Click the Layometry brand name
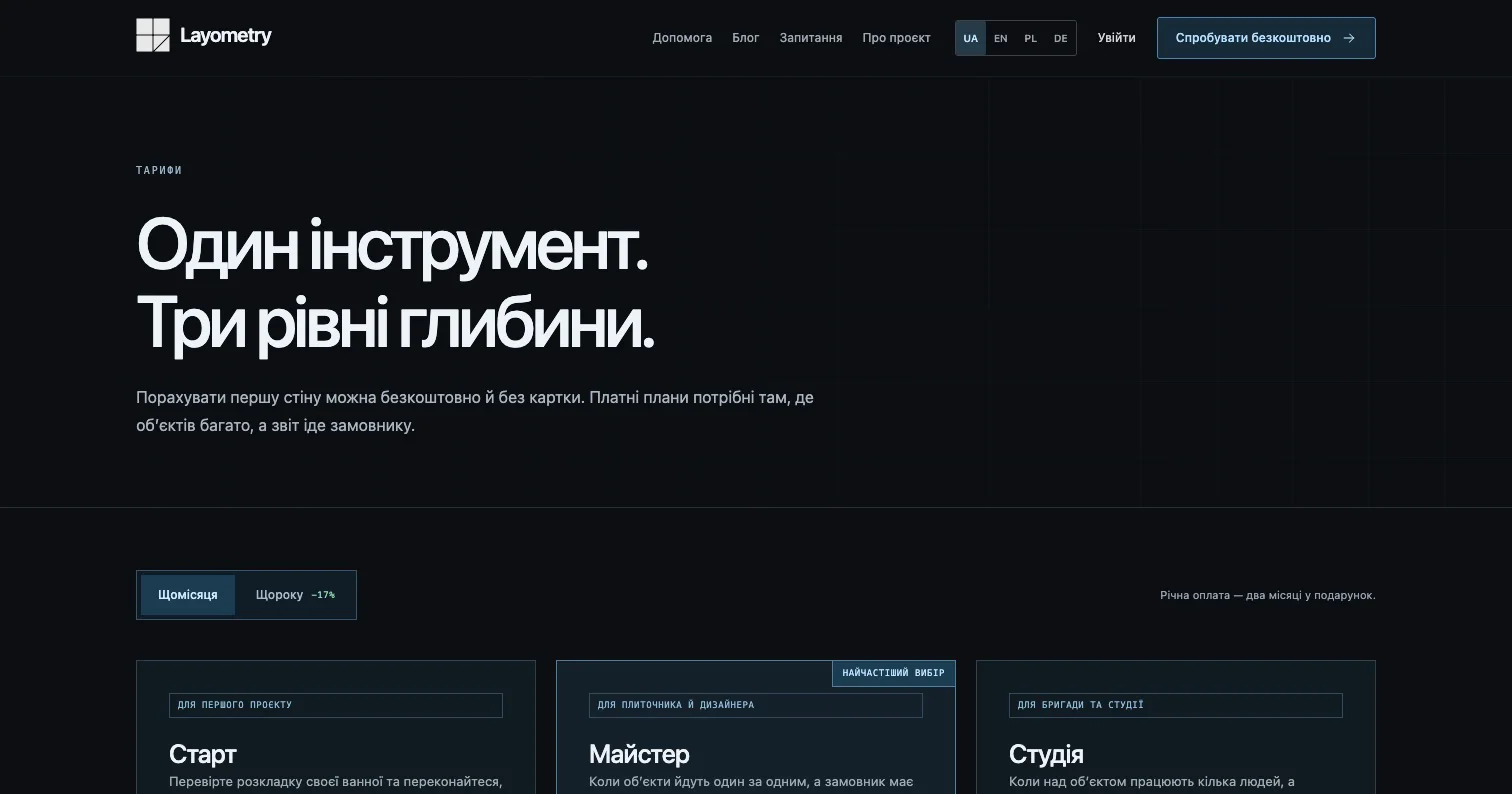Image resolution: width=1512 pixels, height=794 pixels. coord(226,36)
